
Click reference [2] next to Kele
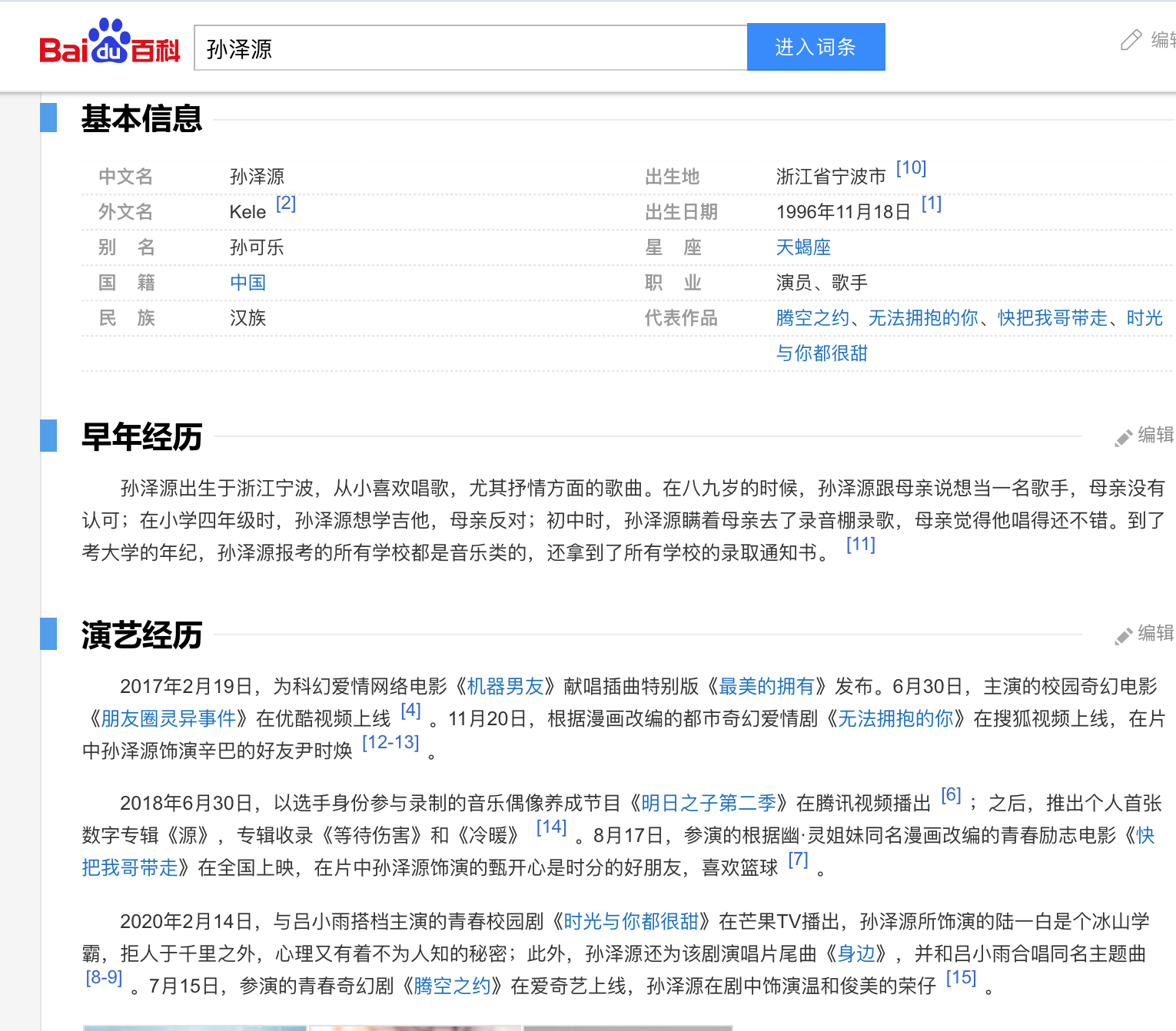pyautogui.click(x=286, y=204)
